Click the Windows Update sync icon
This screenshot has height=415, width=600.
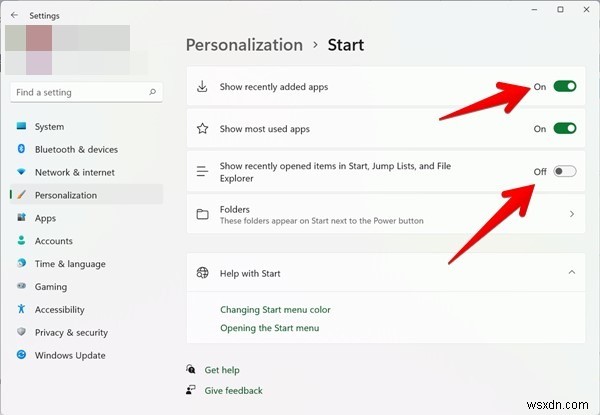[21, 355]
